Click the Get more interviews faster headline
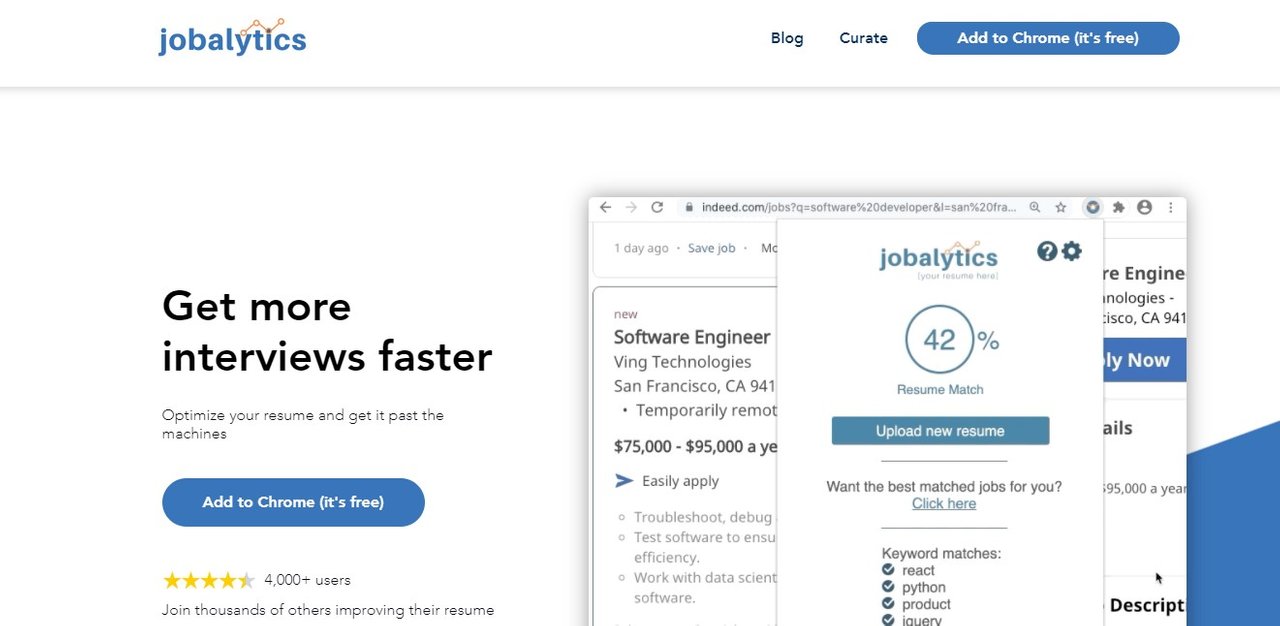 pyautogui.click(x=327, y=331)
